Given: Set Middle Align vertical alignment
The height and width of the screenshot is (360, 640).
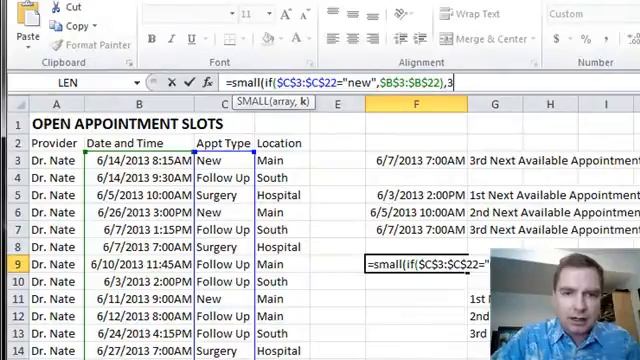Looking at the screenshot, I should tap(353, 14).
